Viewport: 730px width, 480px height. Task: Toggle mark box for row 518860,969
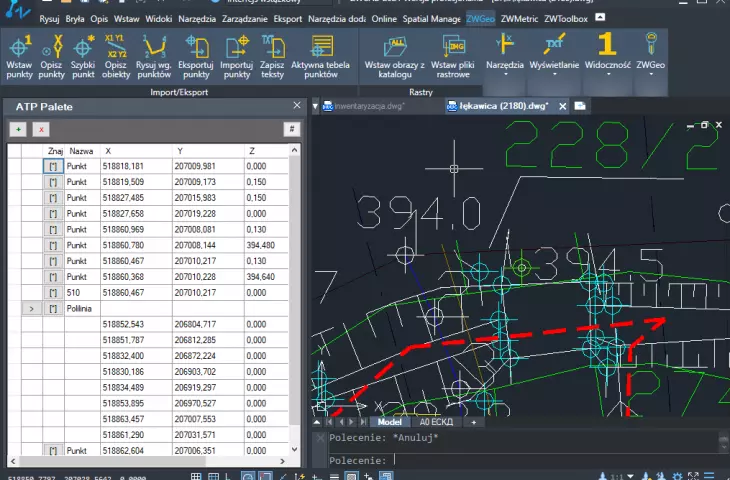click(53, 230)
